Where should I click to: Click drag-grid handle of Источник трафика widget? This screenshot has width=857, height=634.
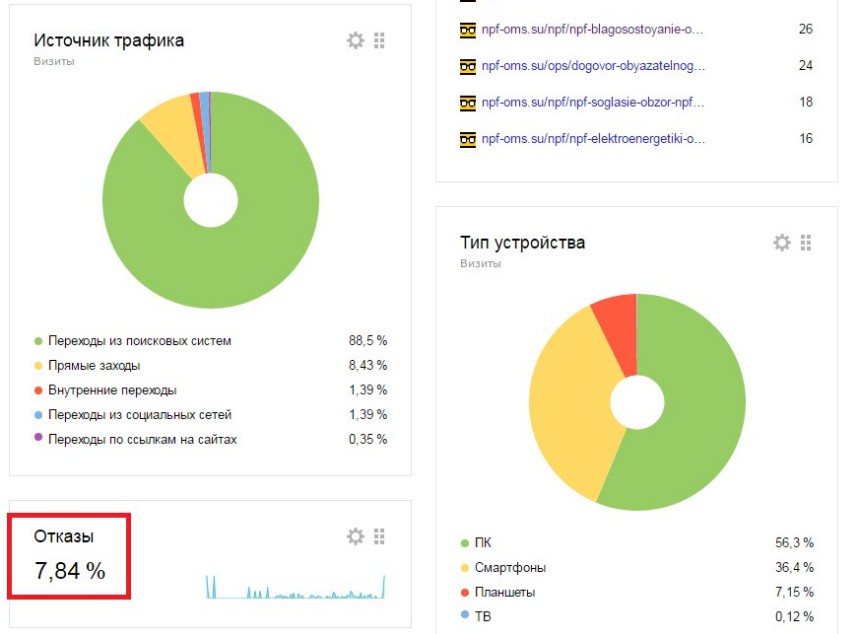click(379, 40)
